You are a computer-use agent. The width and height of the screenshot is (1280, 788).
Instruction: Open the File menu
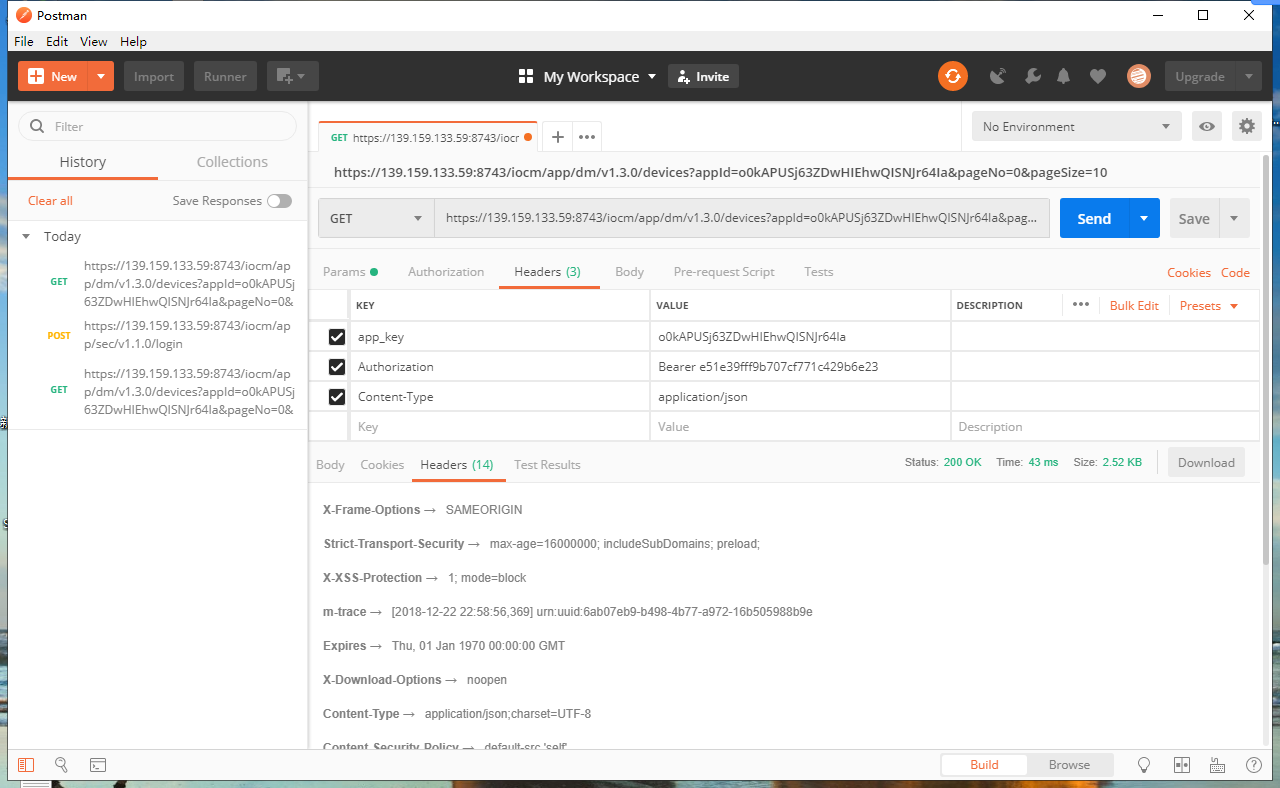(24, 41)
